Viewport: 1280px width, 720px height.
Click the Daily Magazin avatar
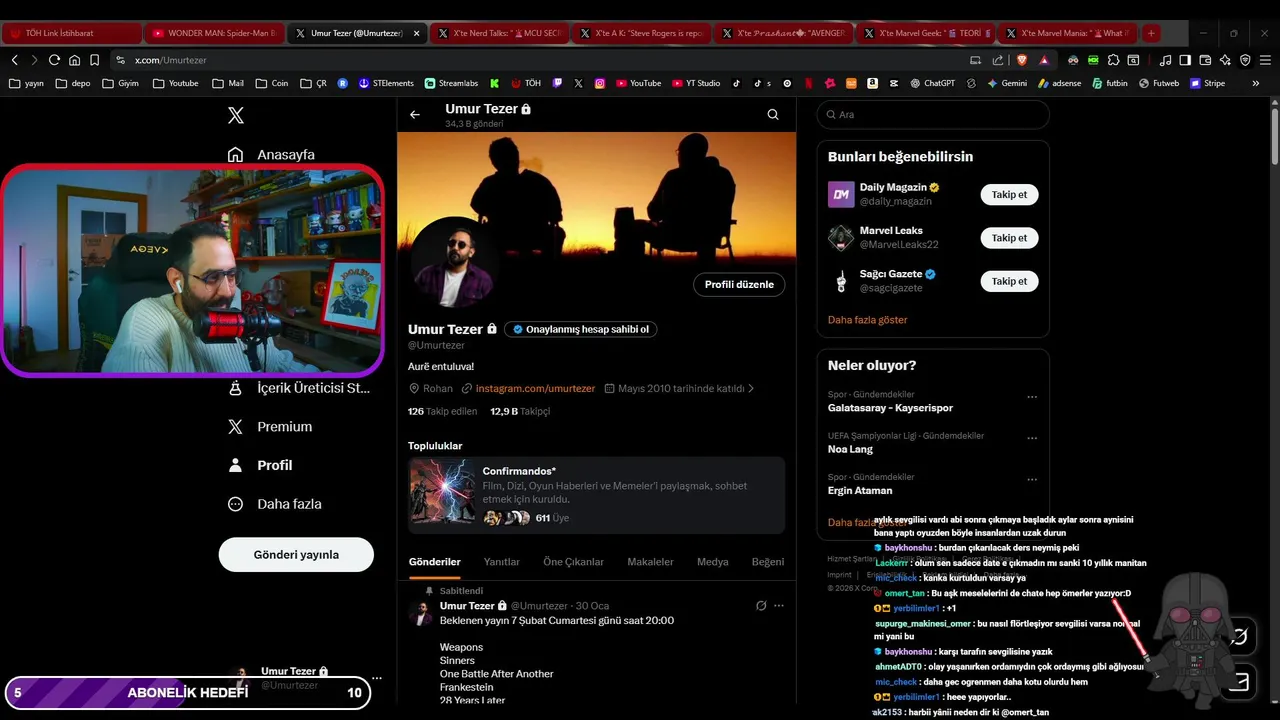841,194
